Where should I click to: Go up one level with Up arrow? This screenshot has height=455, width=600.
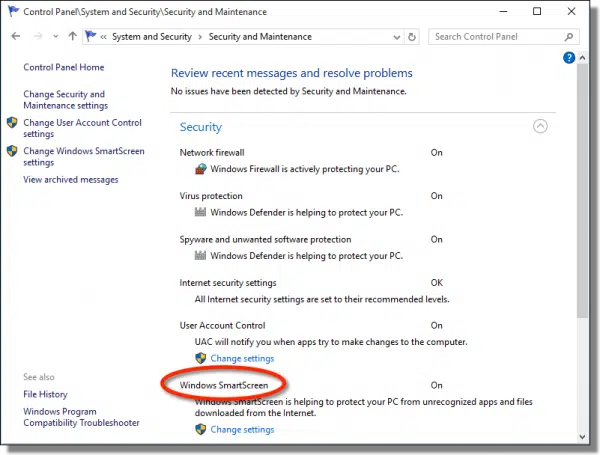tap(72, 36)
